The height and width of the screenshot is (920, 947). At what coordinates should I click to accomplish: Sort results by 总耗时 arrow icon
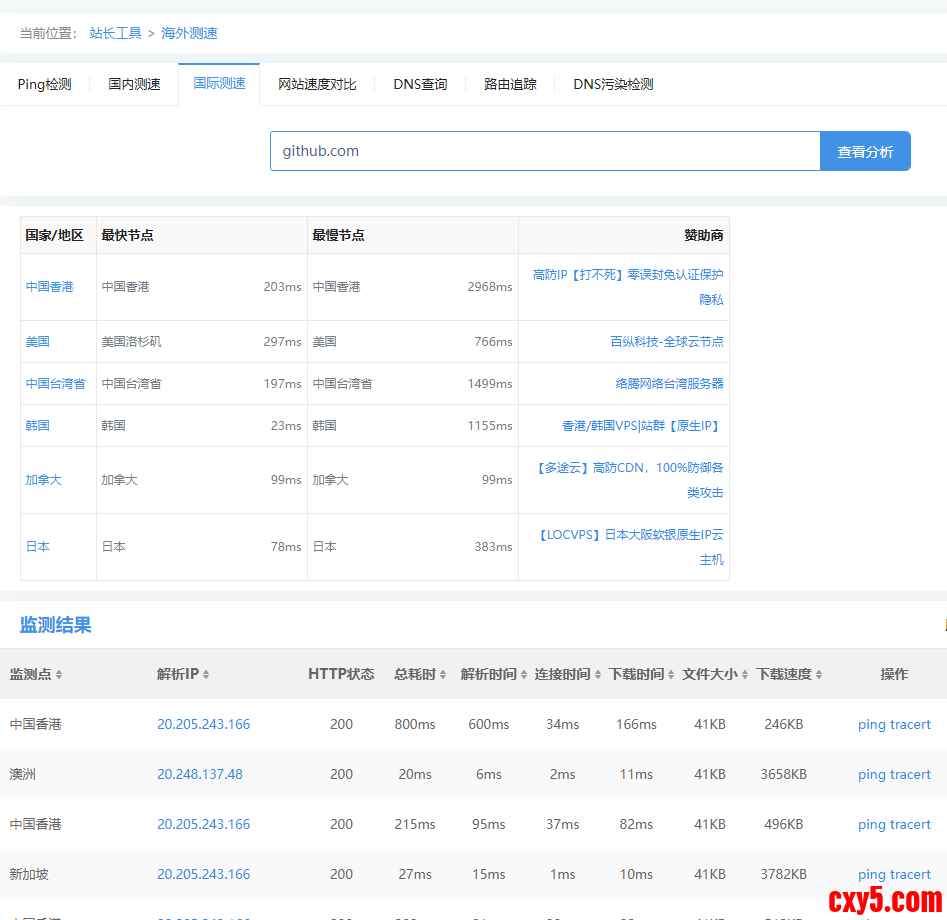443,675
